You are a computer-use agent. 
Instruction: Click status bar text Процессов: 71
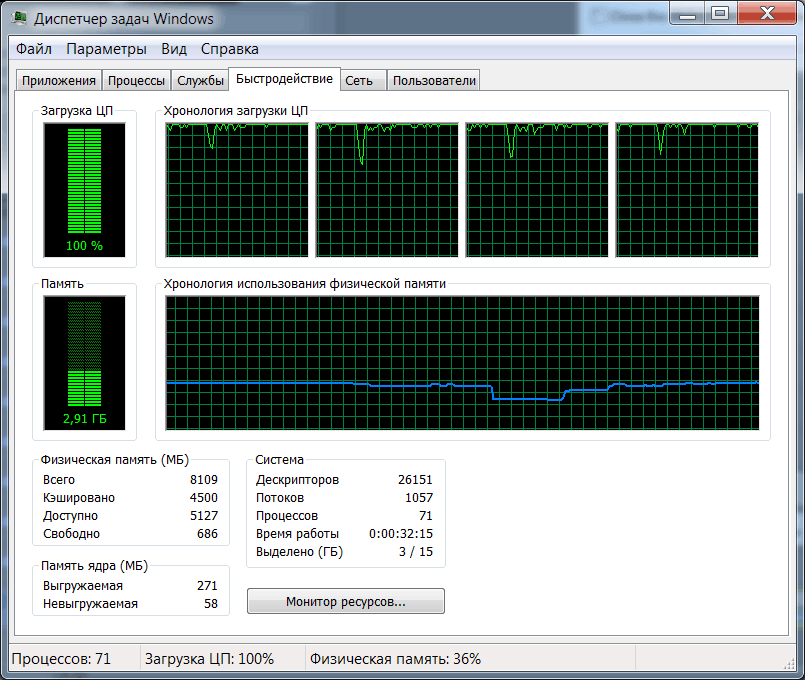pos(61,659)
